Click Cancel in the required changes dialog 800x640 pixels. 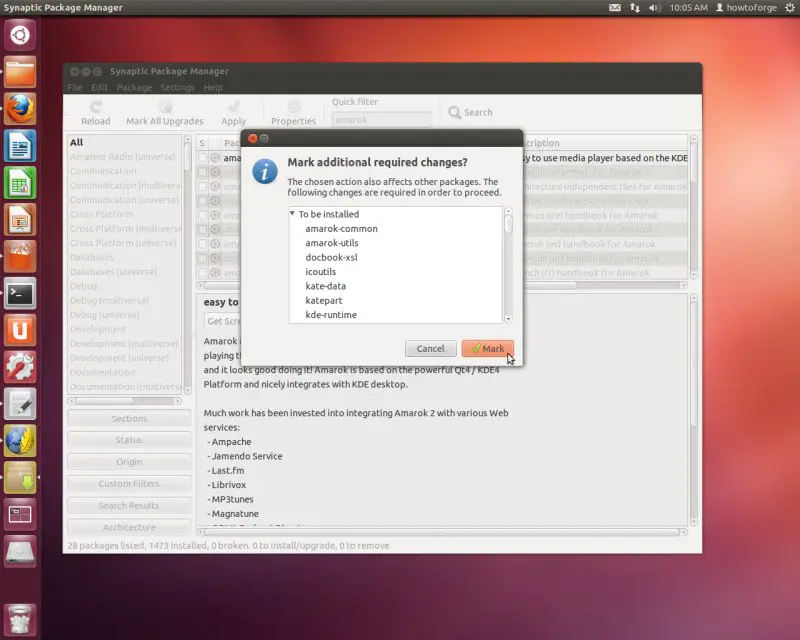(x=431, y=349)
